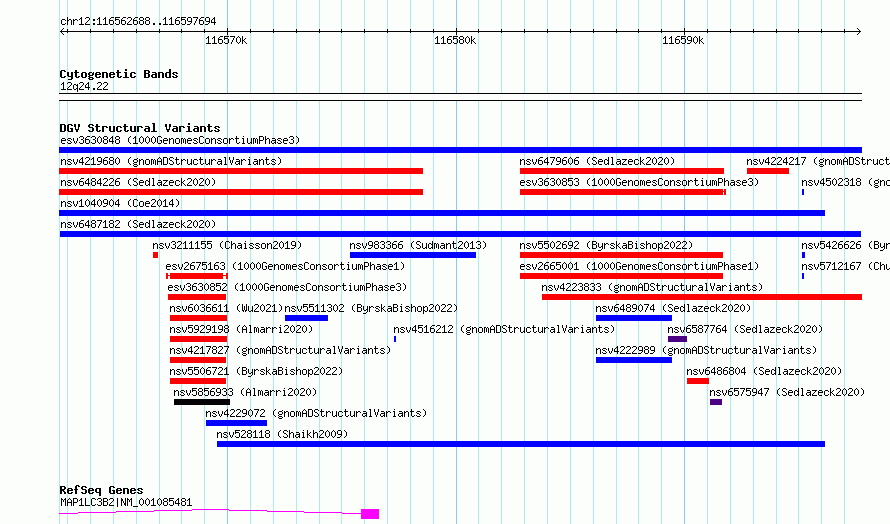Open nsv6486804 (Sedlazeck2020) label

coord(764,371)
